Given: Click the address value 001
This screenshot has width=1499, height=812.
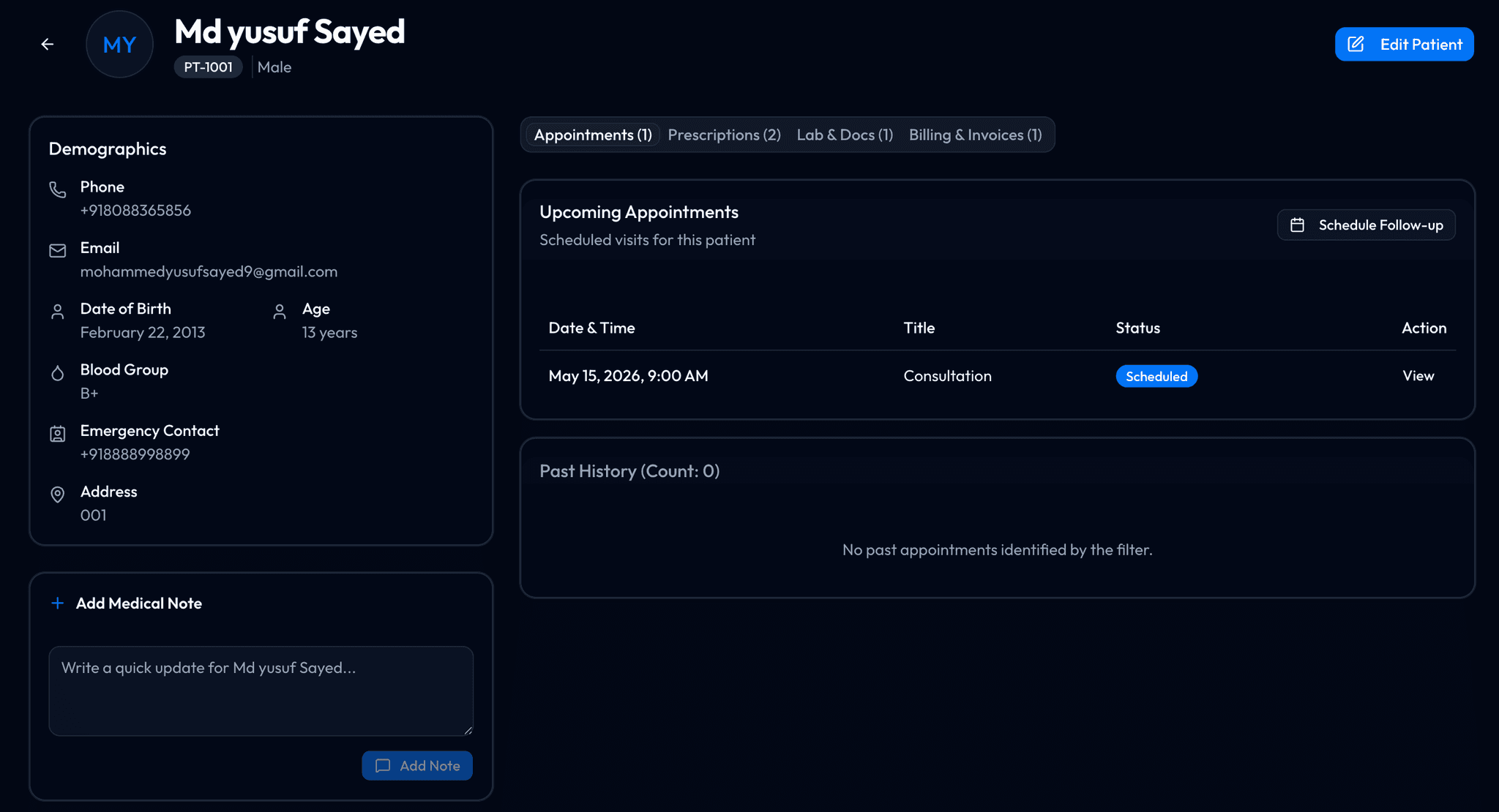Looking at the screenshot, I should coord(93,516).
